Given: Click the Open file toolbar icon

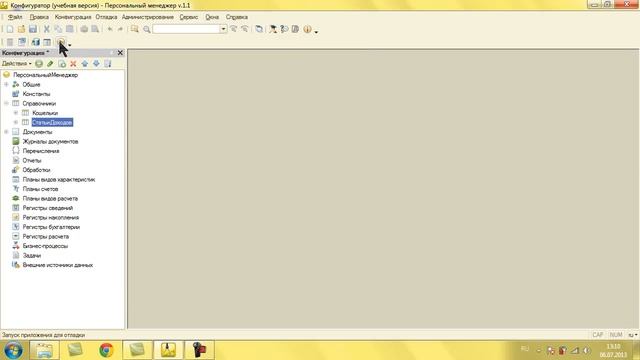Looking at the screenshot, I should pos(21,29).
